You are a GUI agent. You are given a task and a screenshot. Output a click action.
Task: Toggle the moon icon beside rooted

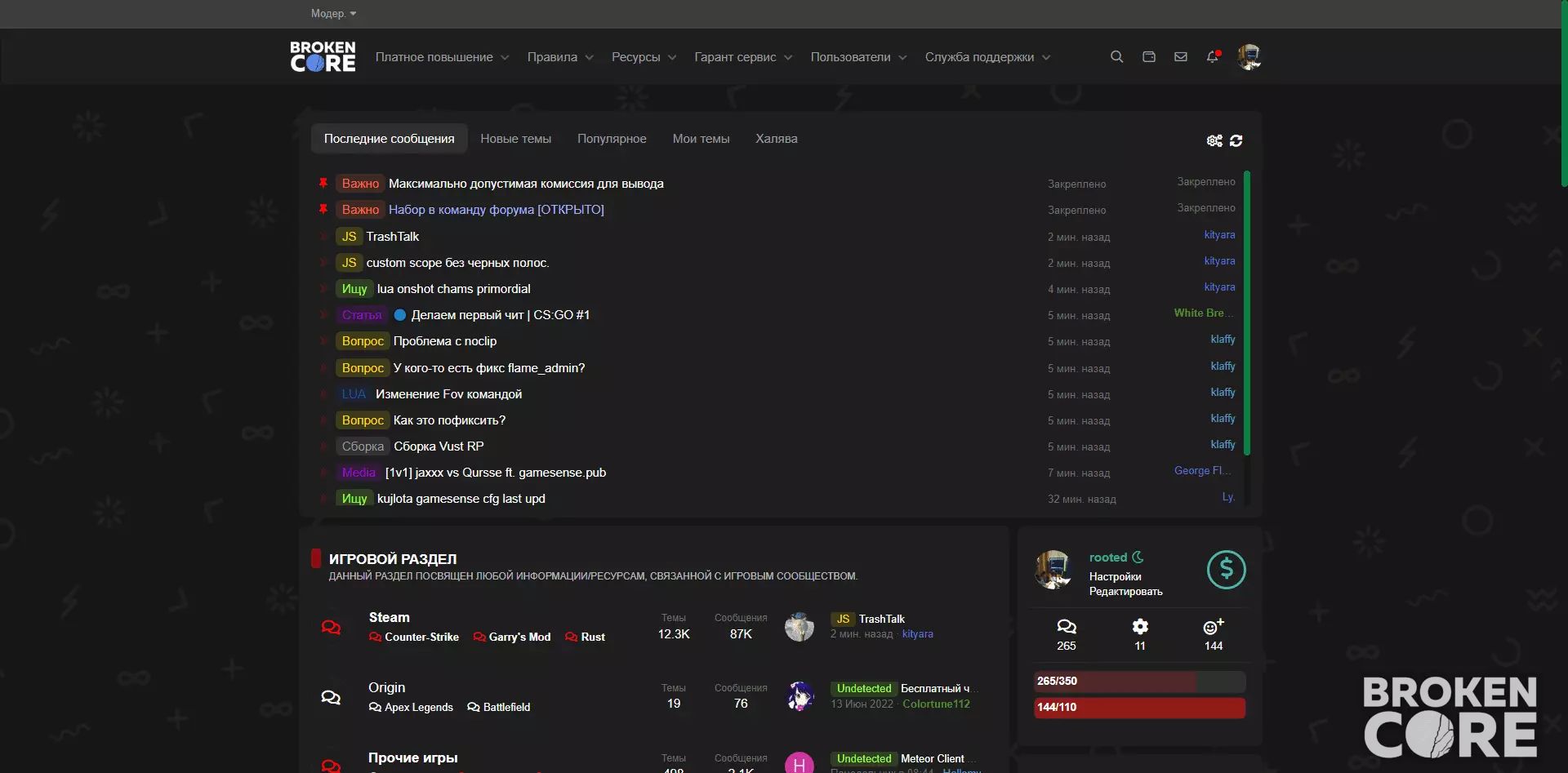pyautogui.click(x=1138, y=557)
